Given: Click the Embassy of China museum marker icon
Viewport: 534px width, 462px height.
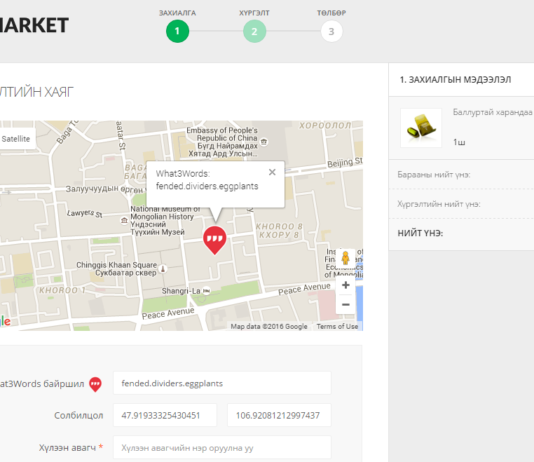Looking at the screenshot, I should click(x=264, y=142).
